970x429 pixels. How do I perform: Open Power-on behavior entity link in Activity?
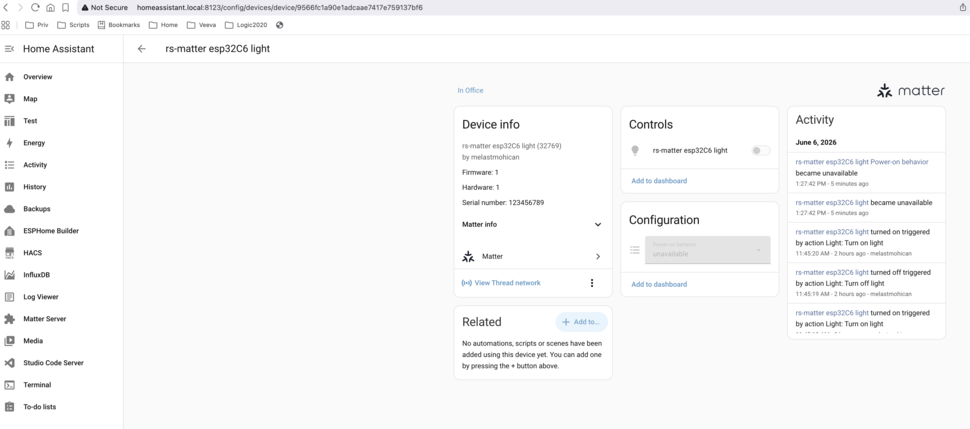click(x=862, y=162)
